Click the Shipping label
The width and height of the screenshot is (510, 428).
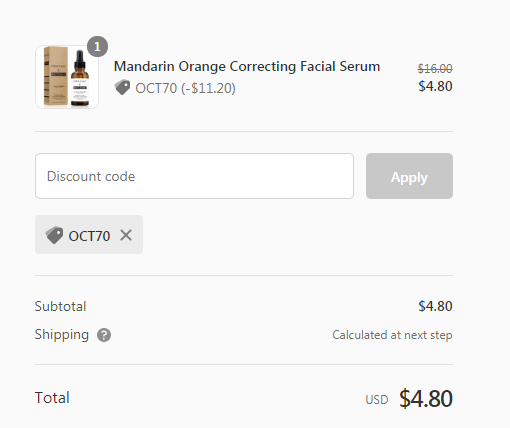click(62, 334)
